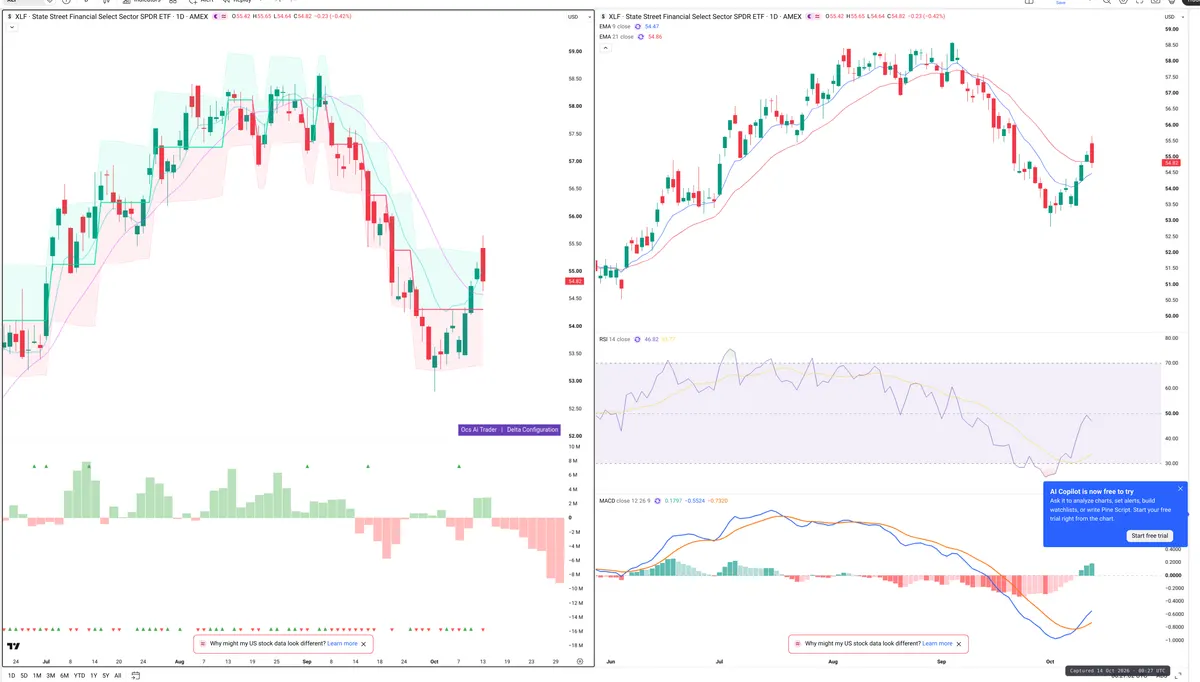Click the Ocs Ai Trader label
Viewport: 1200px width, 682px height.
pyautogui.click(x=478, y=429)
